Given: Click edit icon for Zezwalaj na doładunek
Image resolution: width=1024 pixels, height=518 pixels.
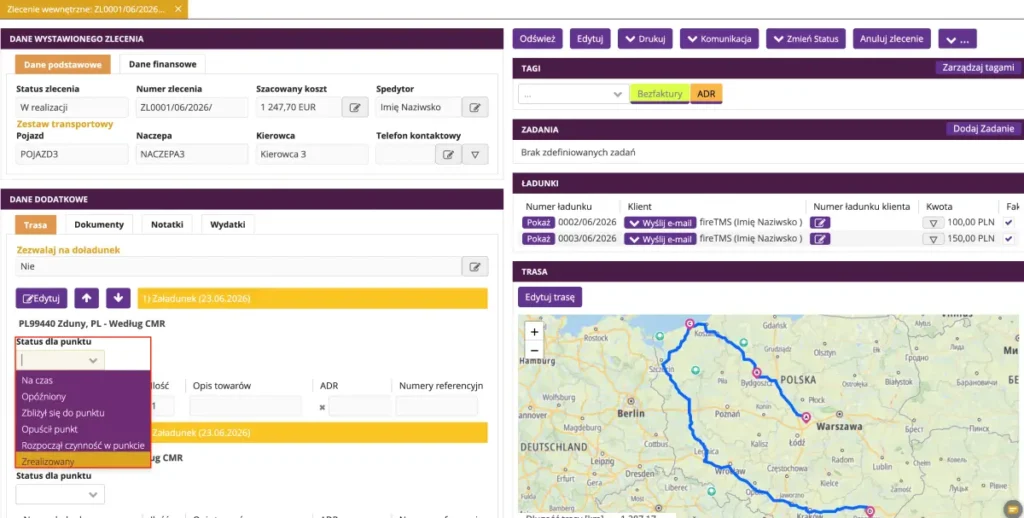Looking at the screenshot, I should pos(475,267).
